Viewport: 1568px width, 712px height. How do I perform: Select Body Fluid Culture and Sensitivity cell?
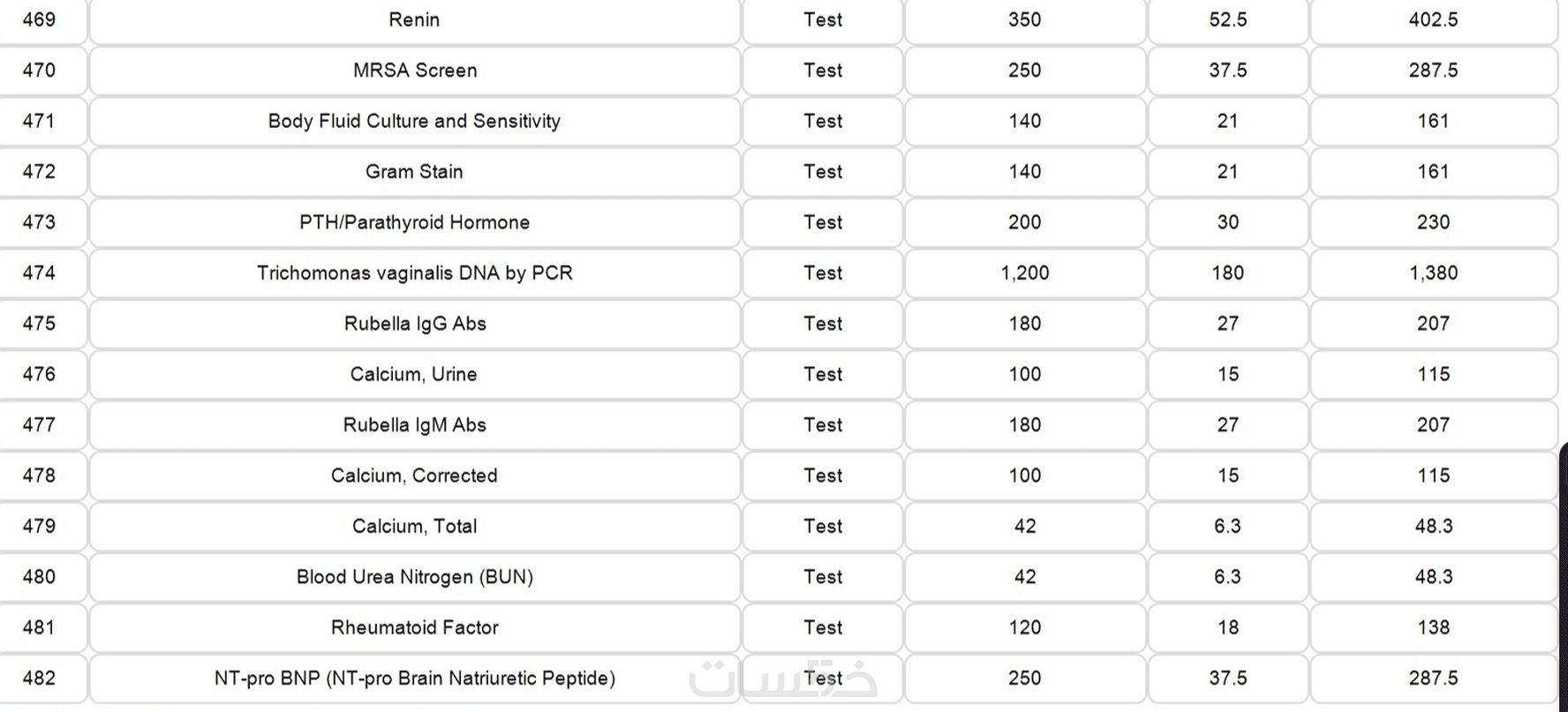point(414,121)
